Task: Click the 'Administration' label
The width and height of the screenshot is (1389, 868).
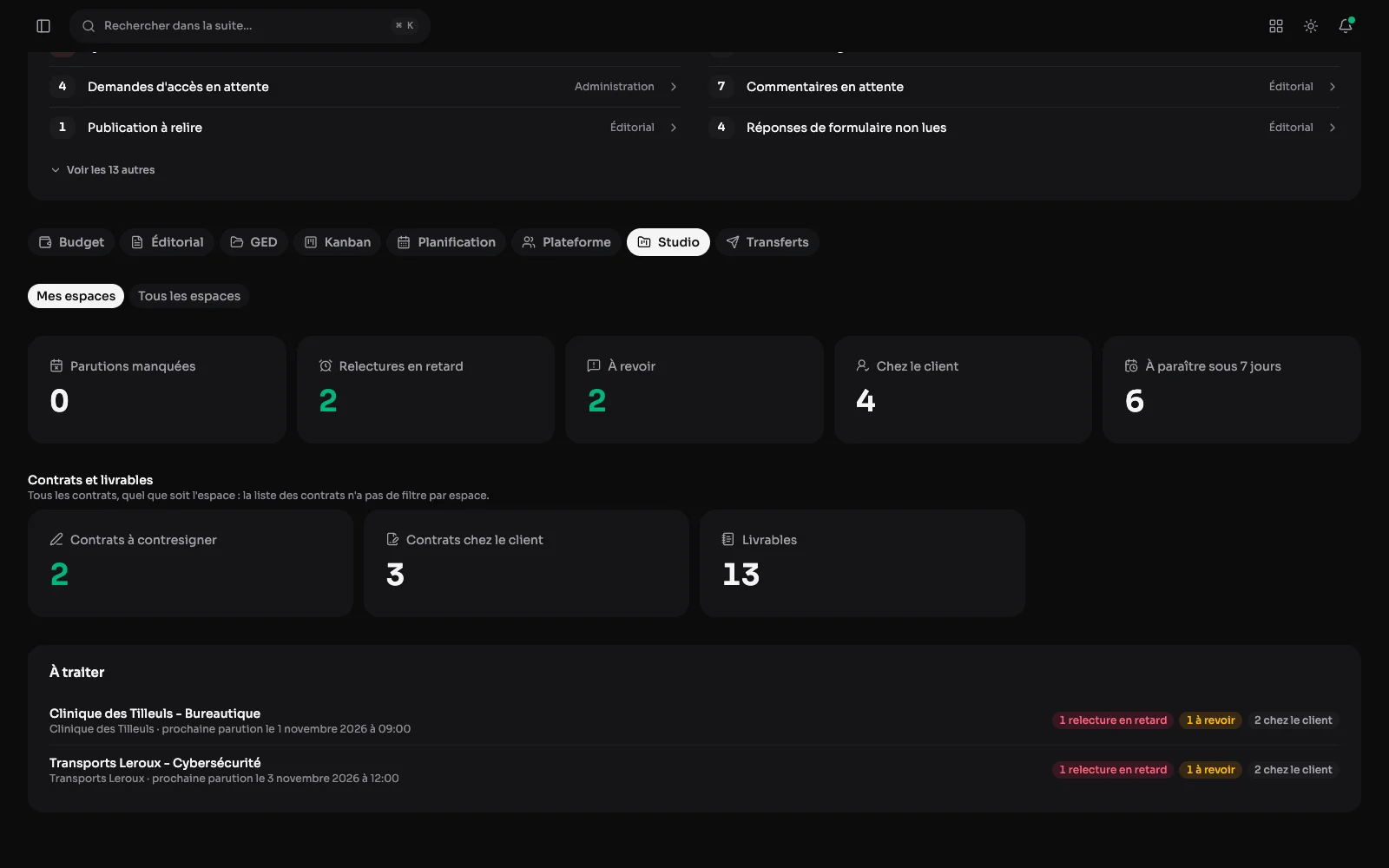Action: click(614, 87)
